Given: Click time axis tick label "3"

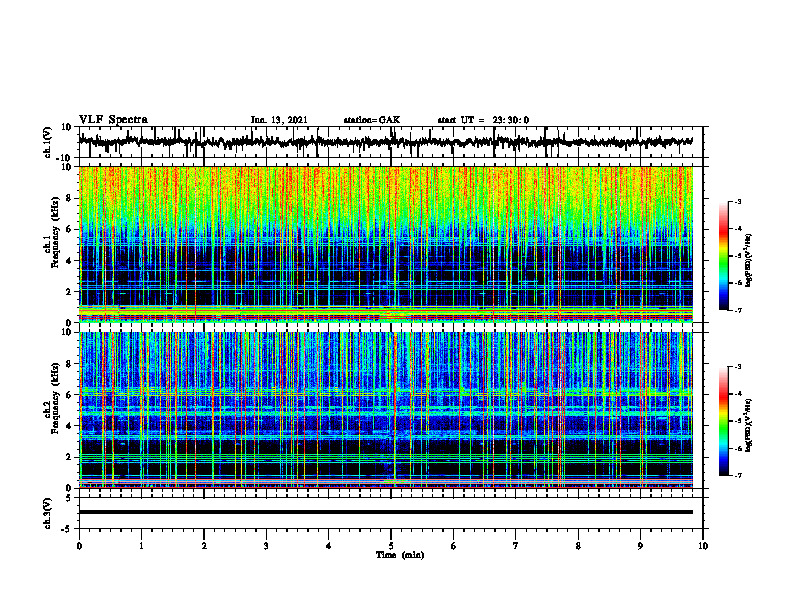Looking at the screenshot, I should pos(266,546).
